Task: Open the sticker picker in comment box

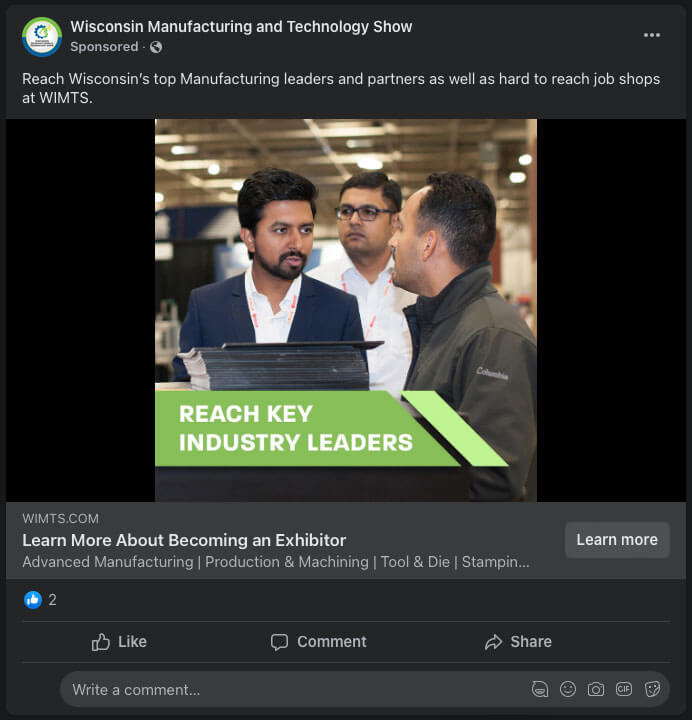Action: (x=652, y=689)
